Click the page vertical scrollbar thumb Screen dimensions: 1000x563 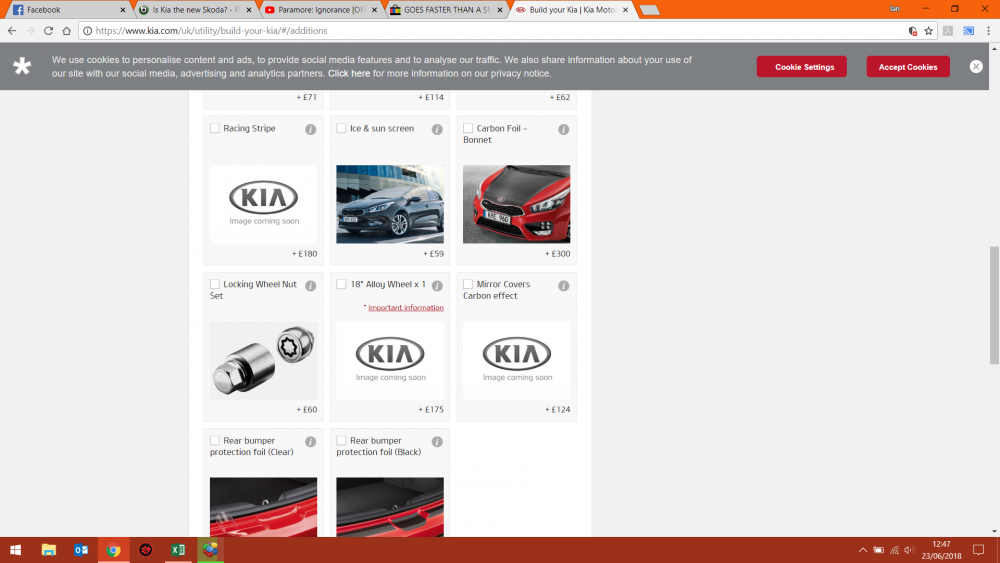994,305
